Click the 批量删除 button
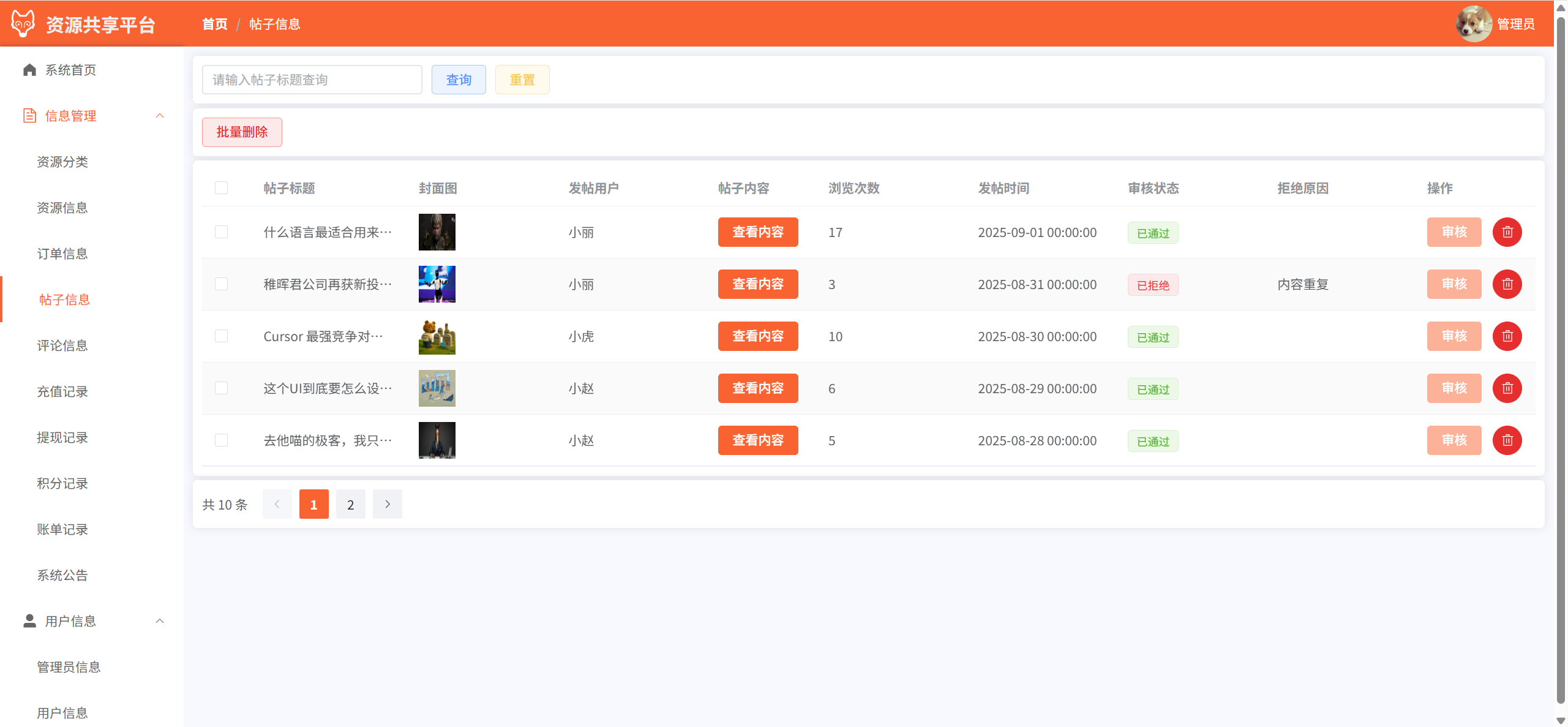The image size is (1568, 727). [x=242, y=132]
